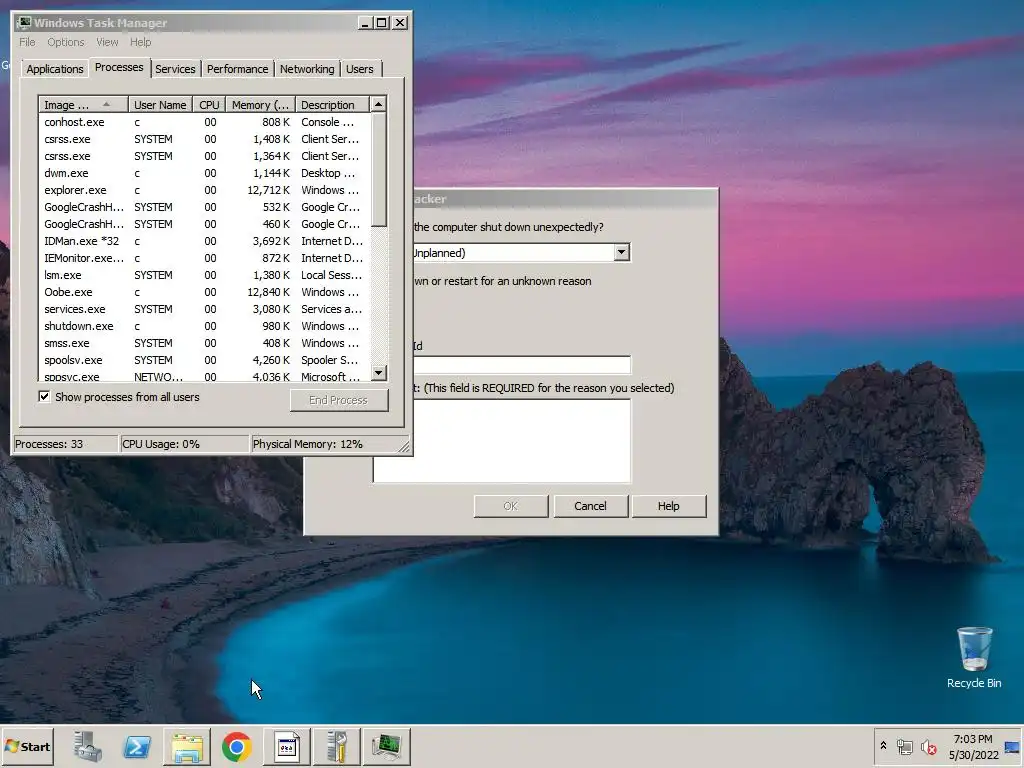Click the process list scroll up arrow
Viewport: 1024px width, 768px height.
378,104
